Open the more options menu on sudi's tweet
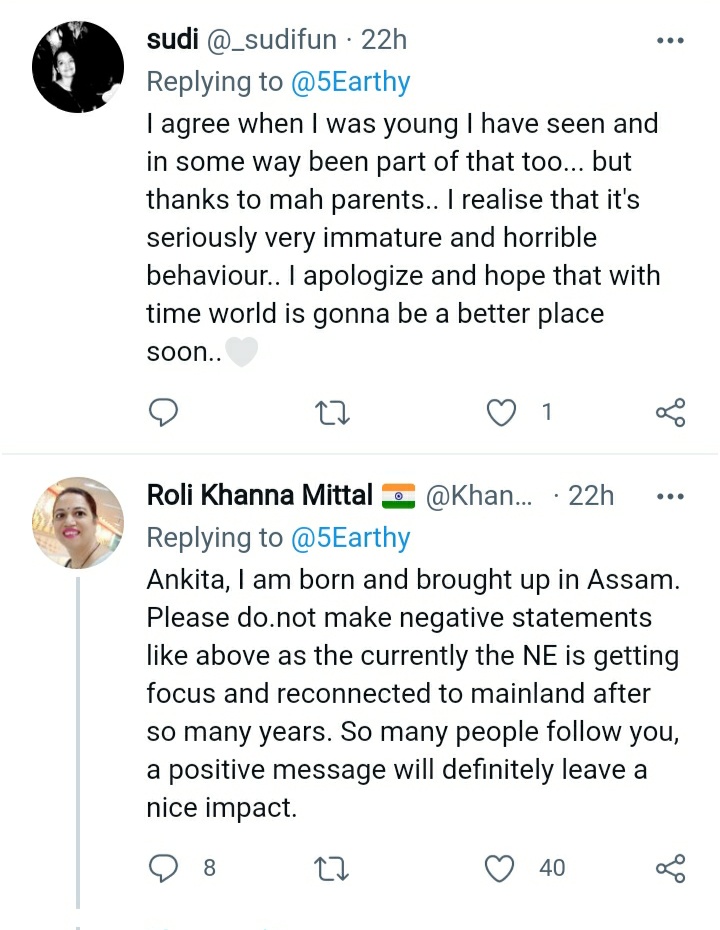720x930 pixels. [669, 38]
